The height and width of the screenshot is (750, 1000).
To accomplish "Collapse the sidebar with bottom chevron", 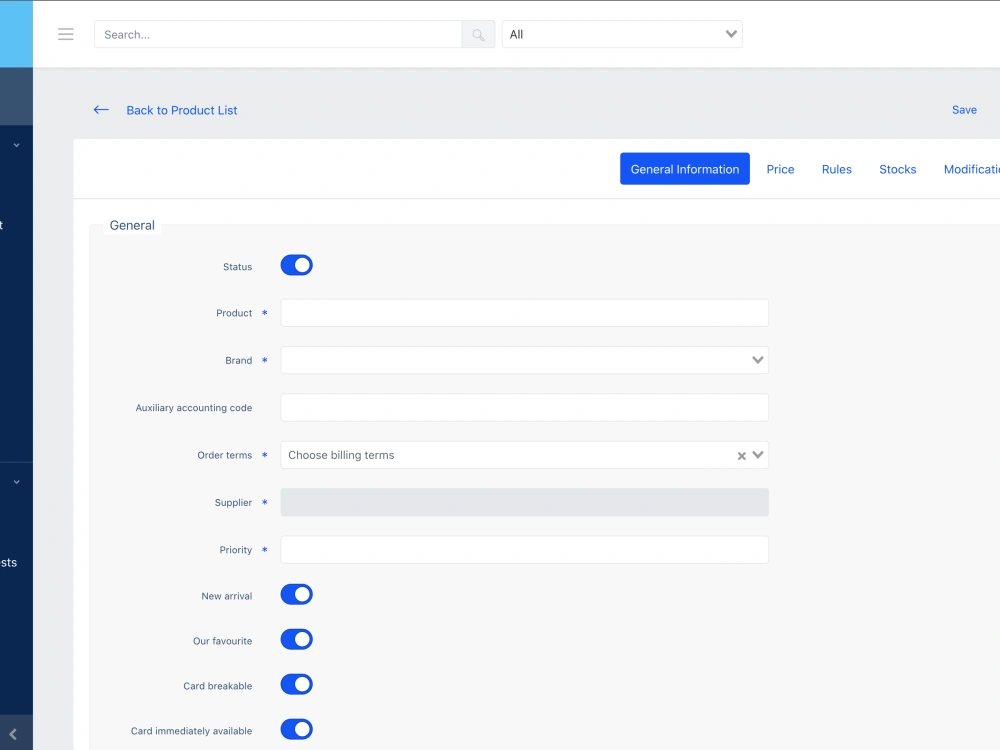I will pos(13,734).
